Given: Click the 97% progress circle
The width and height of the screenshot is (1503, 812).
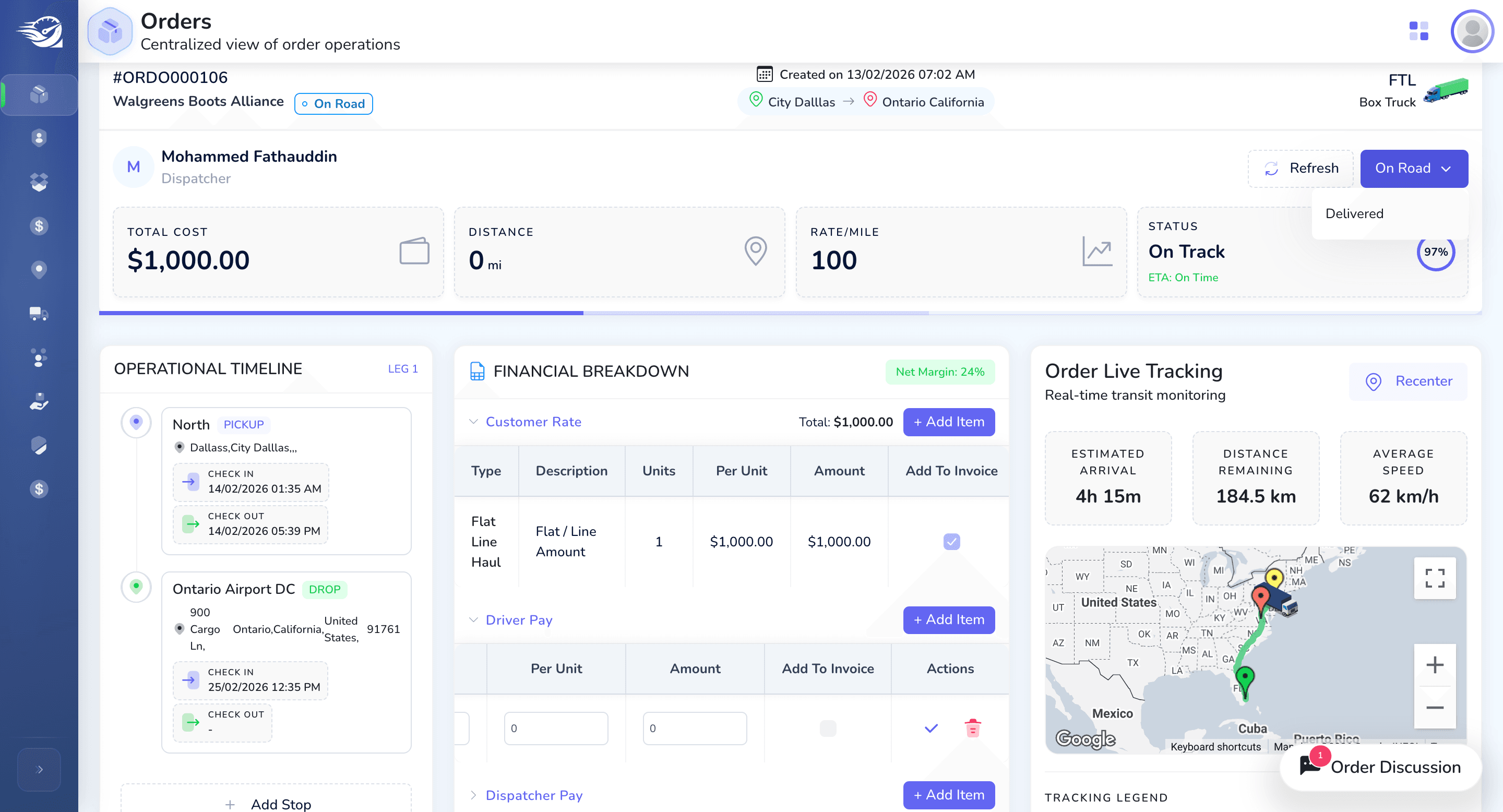Looking at the screenshot, I should click(x=1435, y=252).
